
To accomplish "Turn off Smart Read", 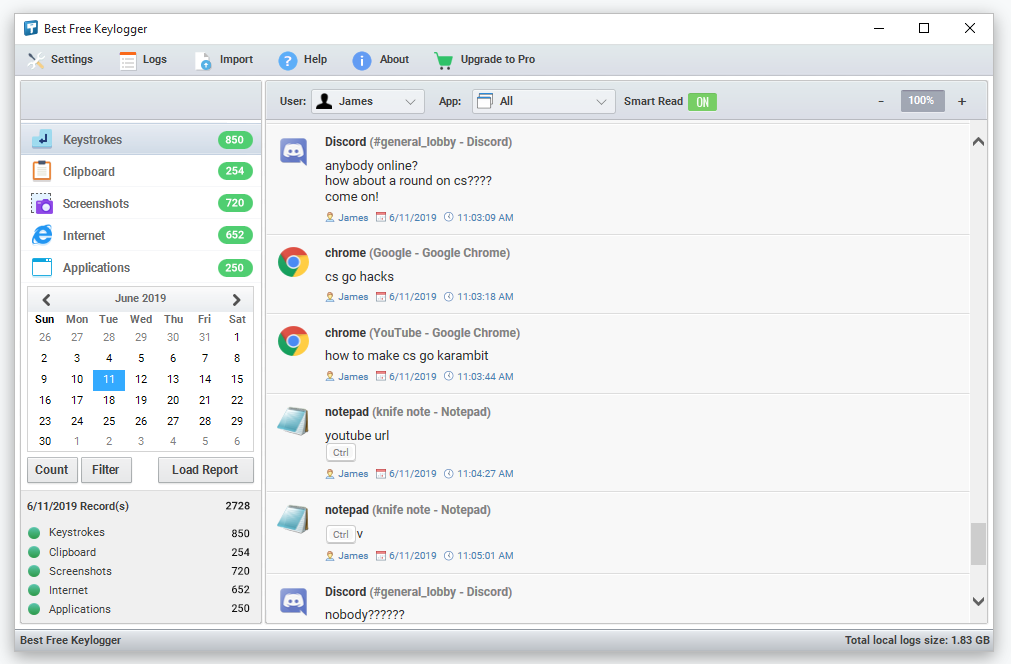I will coord(701,101).
